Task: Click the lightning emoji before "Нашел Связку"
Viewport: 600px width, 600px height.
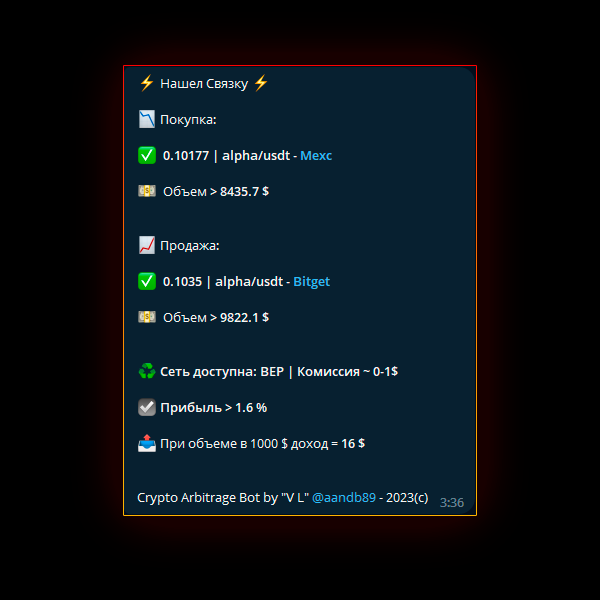Action: click(x=147, y=83)
